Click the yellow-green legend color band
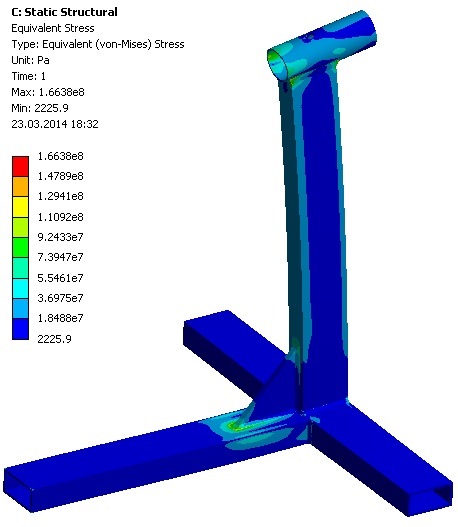Image resolution: width=458 pixels, height=527 pixels. 20,228
